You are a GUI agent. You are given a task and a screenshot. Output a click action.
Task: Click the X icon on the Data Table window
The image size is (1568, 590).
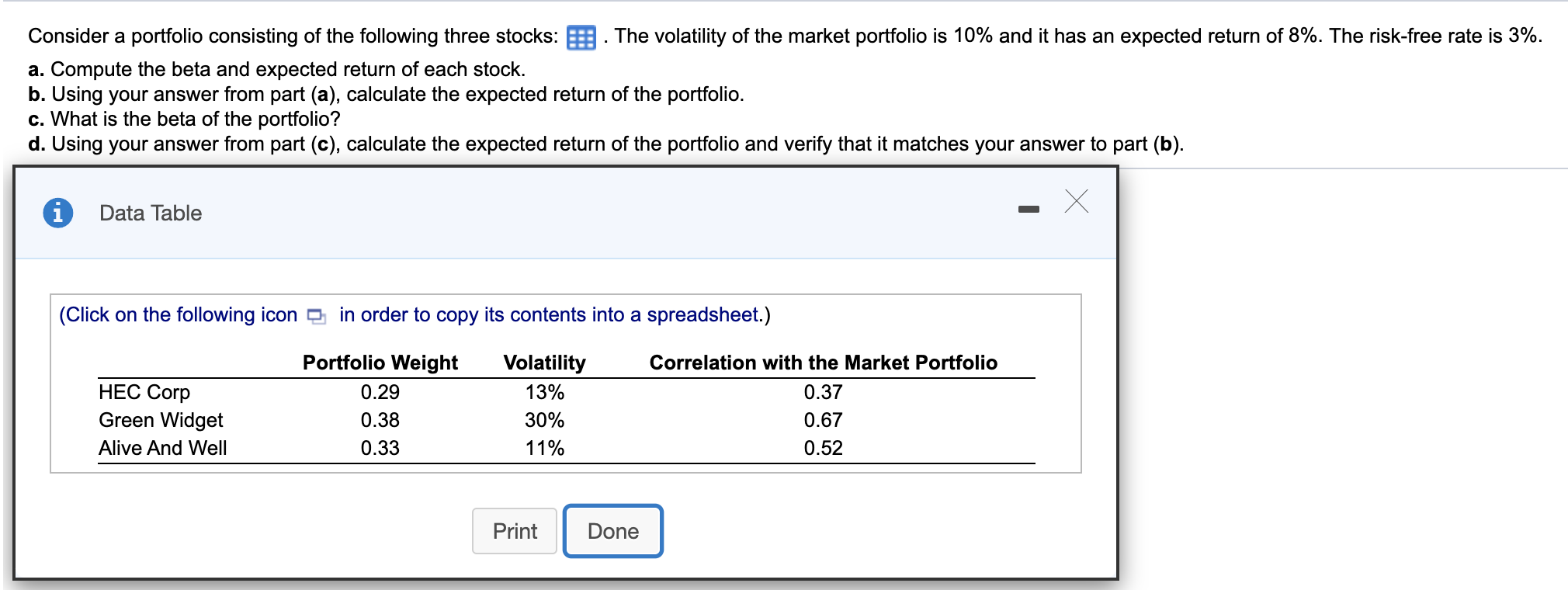[x=1076, y=203]
